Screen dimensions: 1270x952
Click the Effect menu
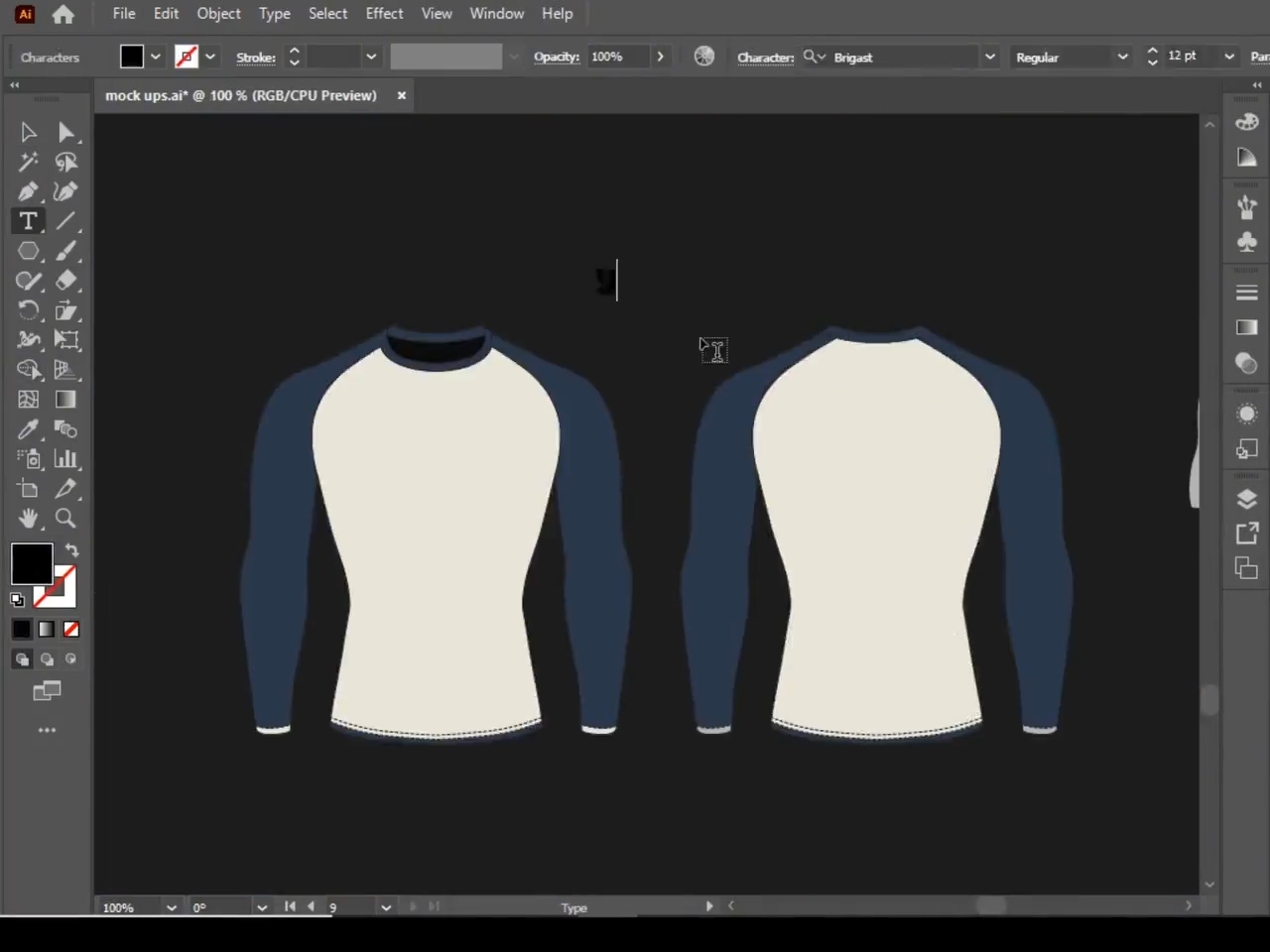(384, 13)
